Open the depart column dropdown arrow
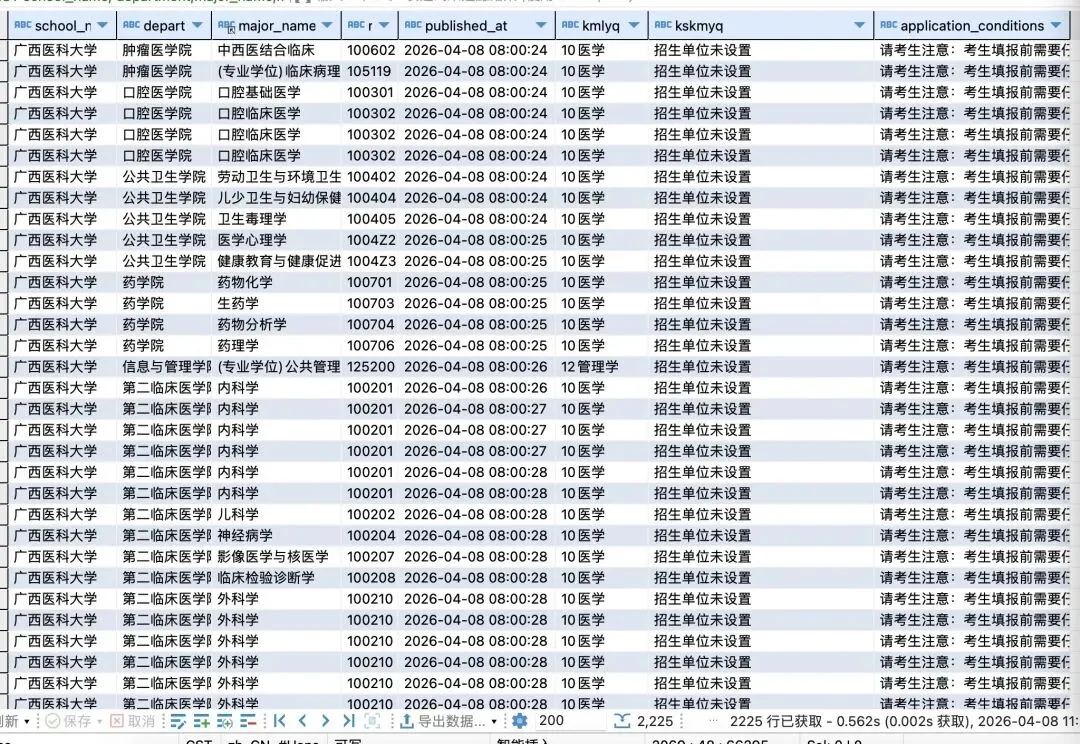Viewport: 1080px width, 744px height. pos(198,25)
